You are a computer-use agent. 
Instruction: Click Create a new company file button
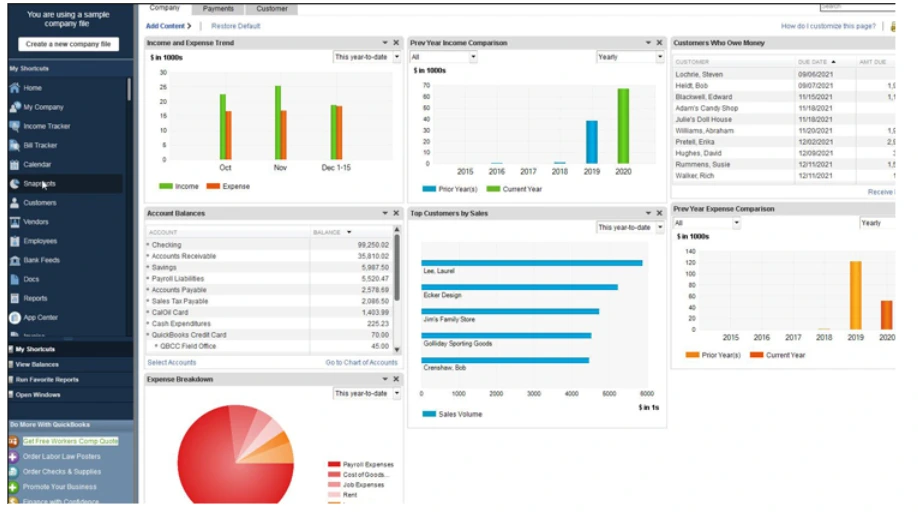click(x=68, y=44)
